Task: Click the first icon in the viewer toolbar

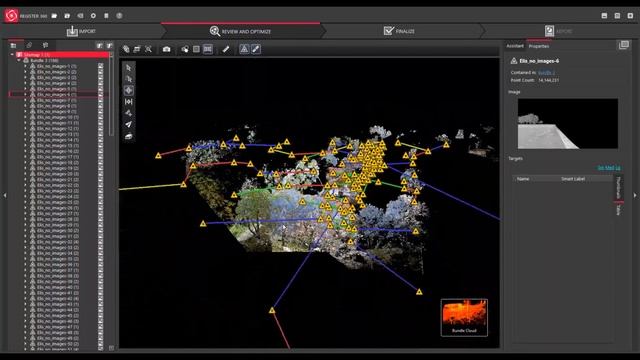Action: click(x=126, y=49)
